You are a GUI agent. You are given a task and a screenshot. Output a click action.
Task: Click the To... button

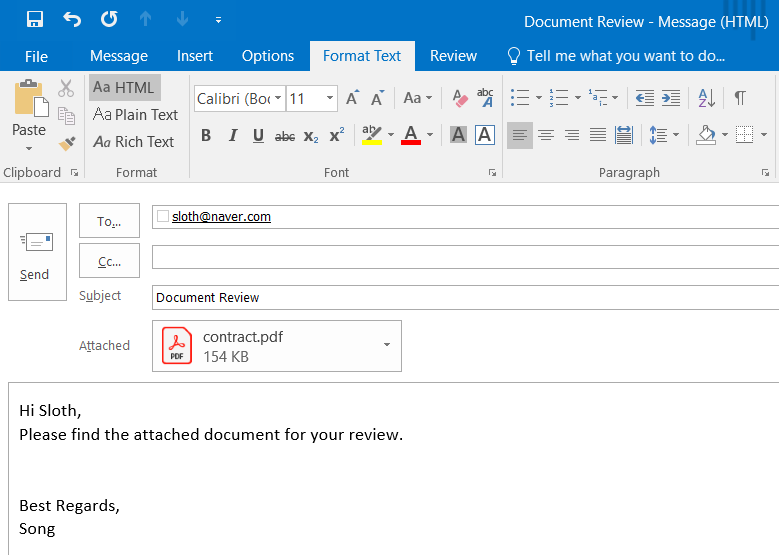click(x=109, y=221)
